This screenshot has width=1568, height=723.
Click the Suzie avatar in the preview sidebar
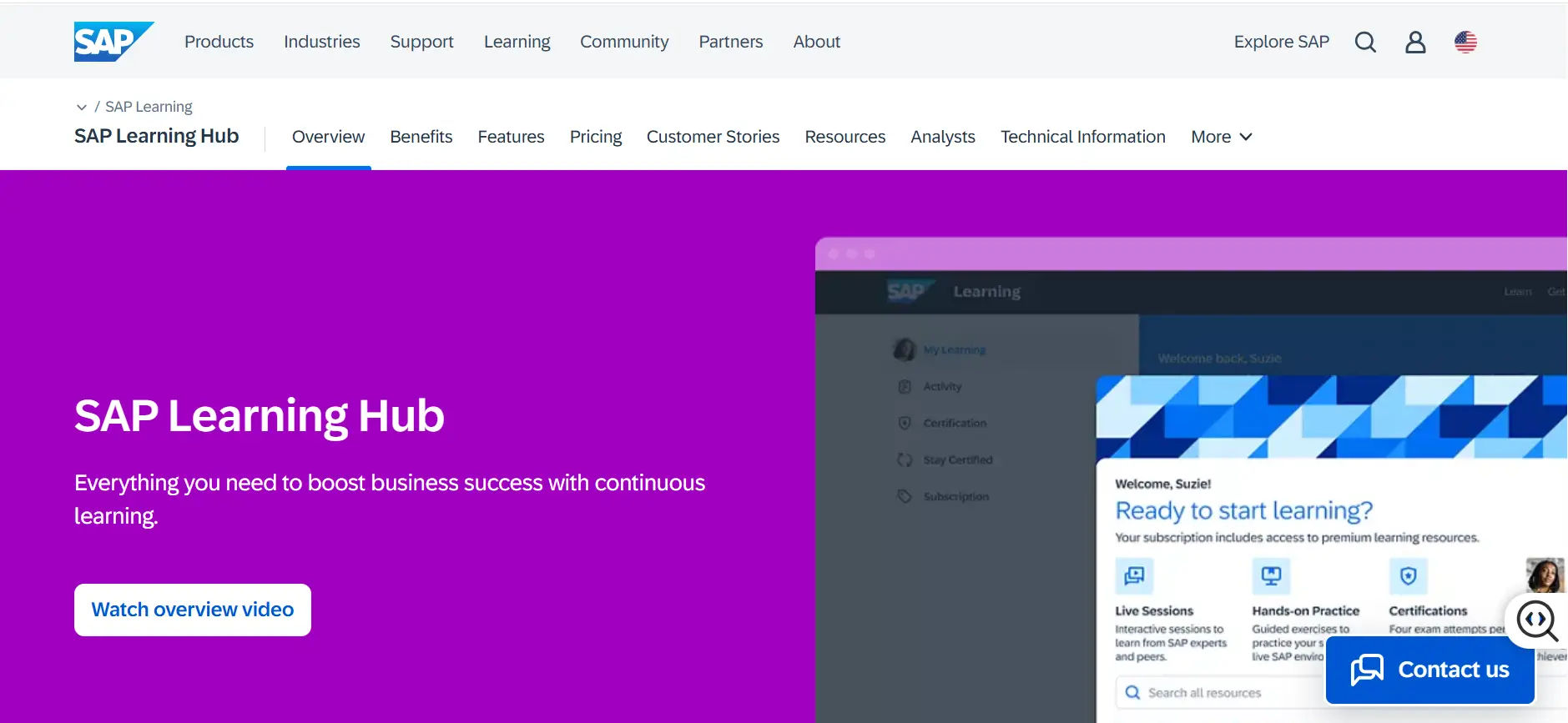pyautogui.click(x=905, y=349)
